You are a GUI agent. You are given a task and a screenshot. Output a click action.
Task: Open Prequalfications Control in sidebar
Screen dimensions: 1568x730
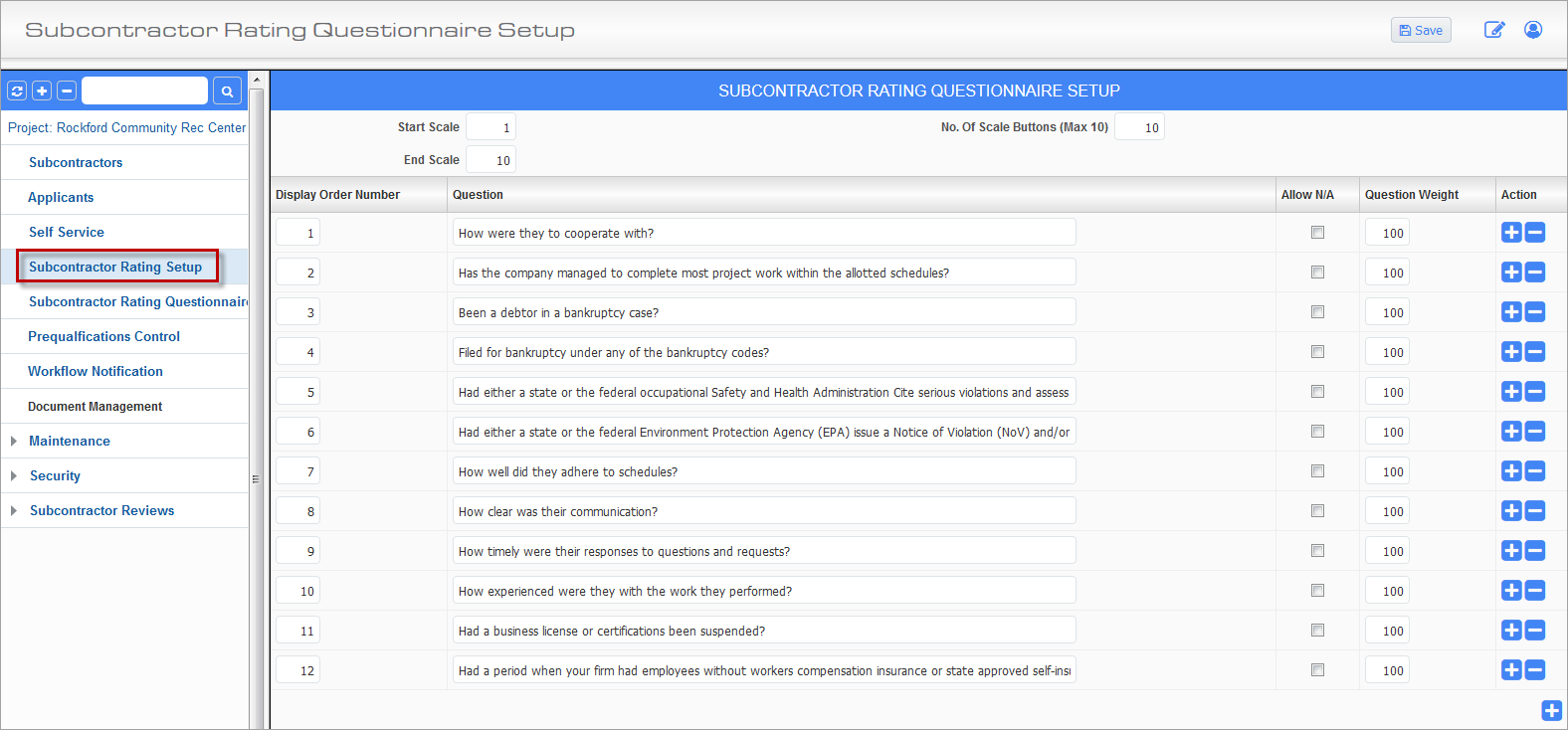[x=104, y=336]
